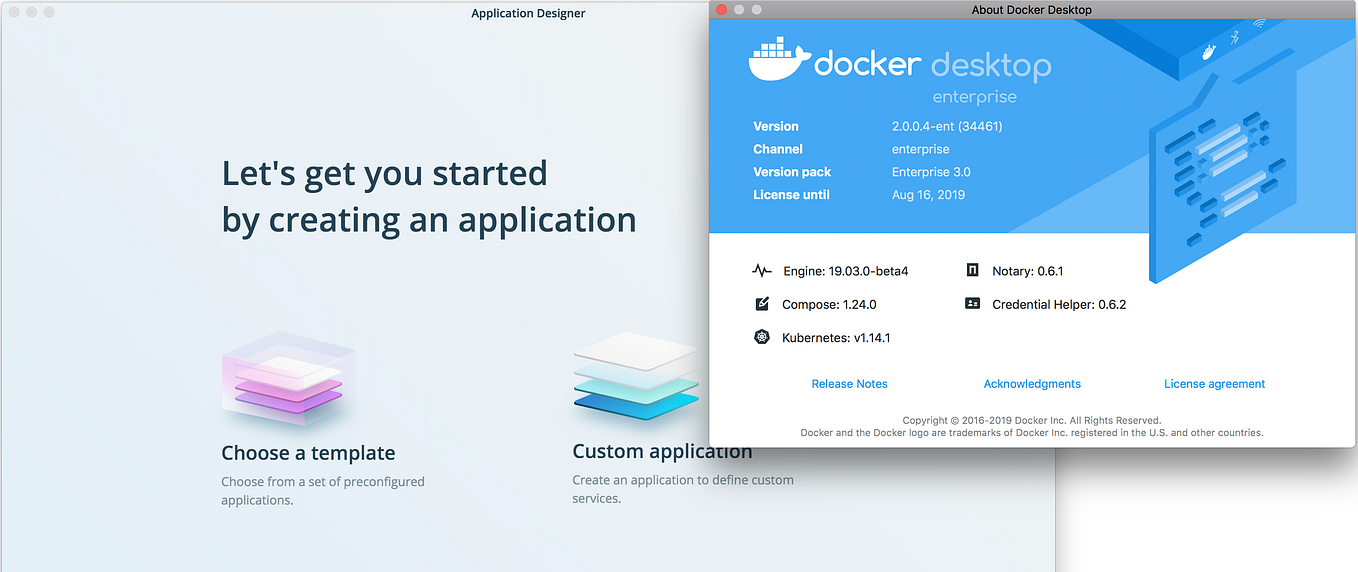
Task: Open the License agreement link
Action: [x=1214, y=384]
